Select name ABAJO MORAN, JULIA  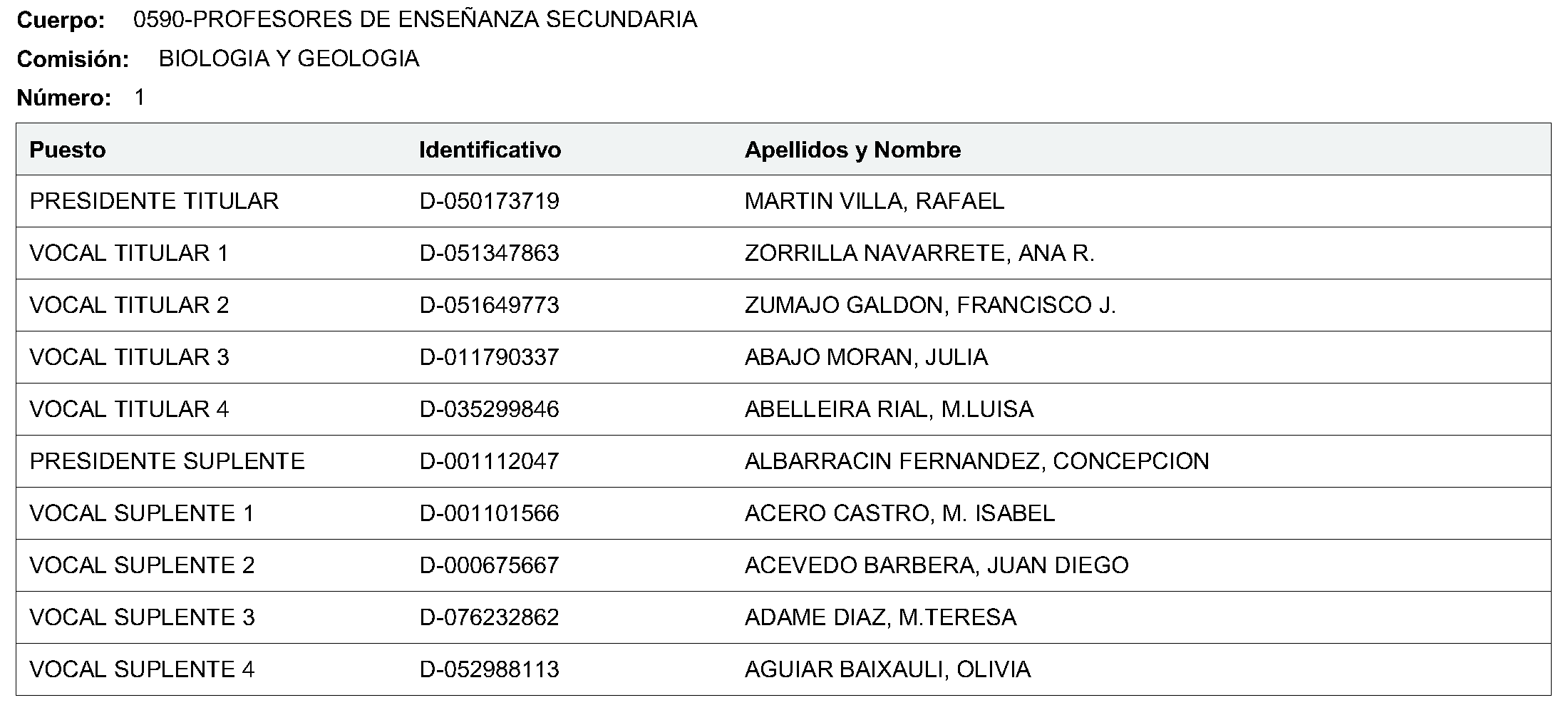pos(866,357)
